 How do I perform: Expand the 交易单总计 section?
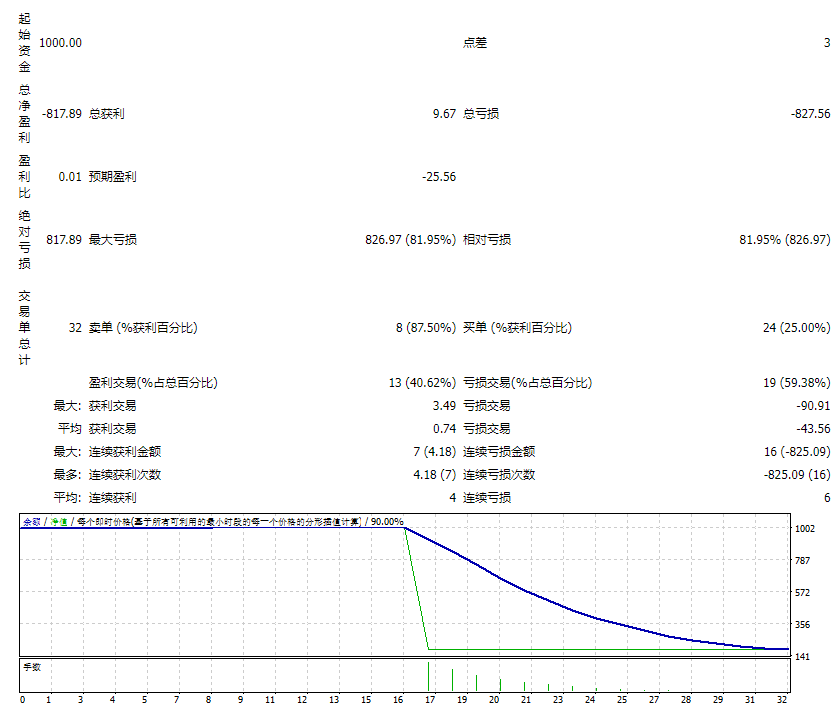coord(24,325)
